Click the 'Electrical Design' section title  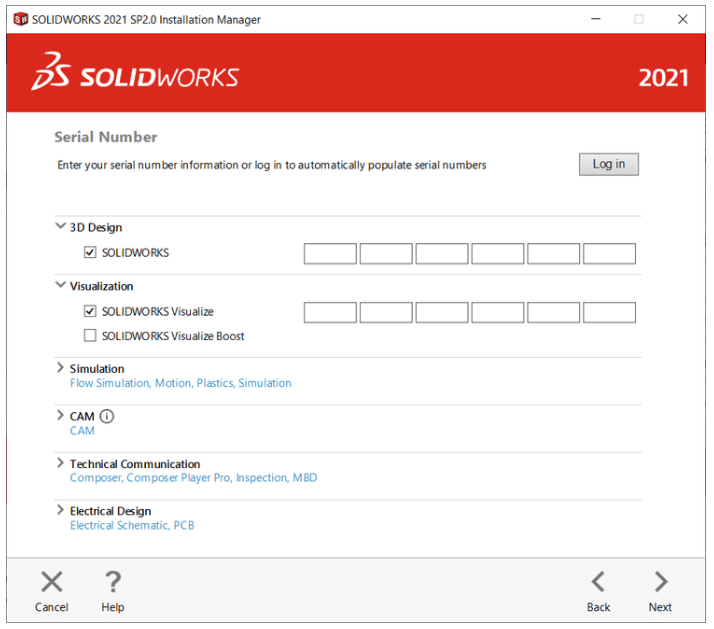point(110,511)
